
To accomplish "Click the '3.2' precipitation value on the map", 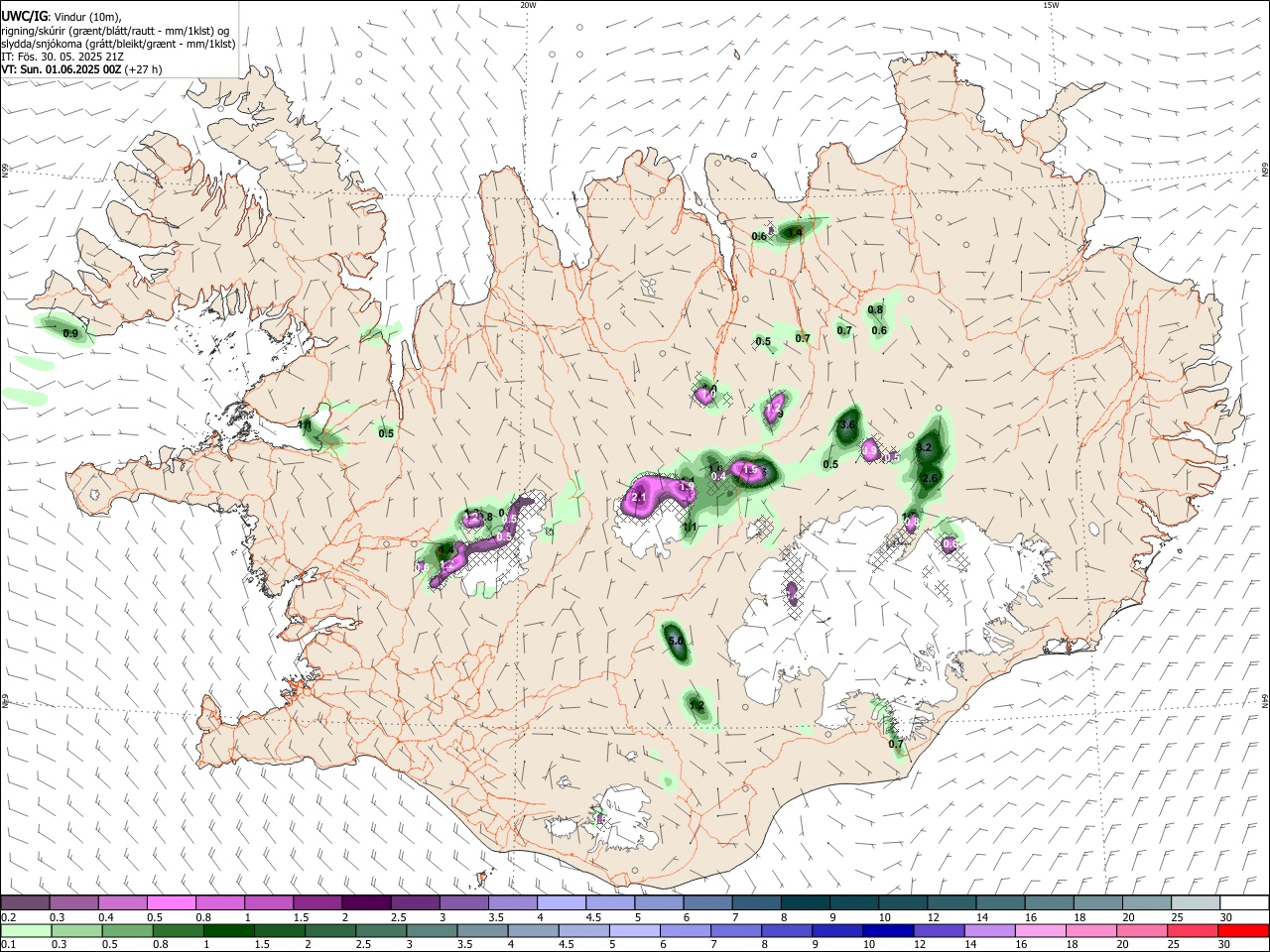I will pos(925,448).
